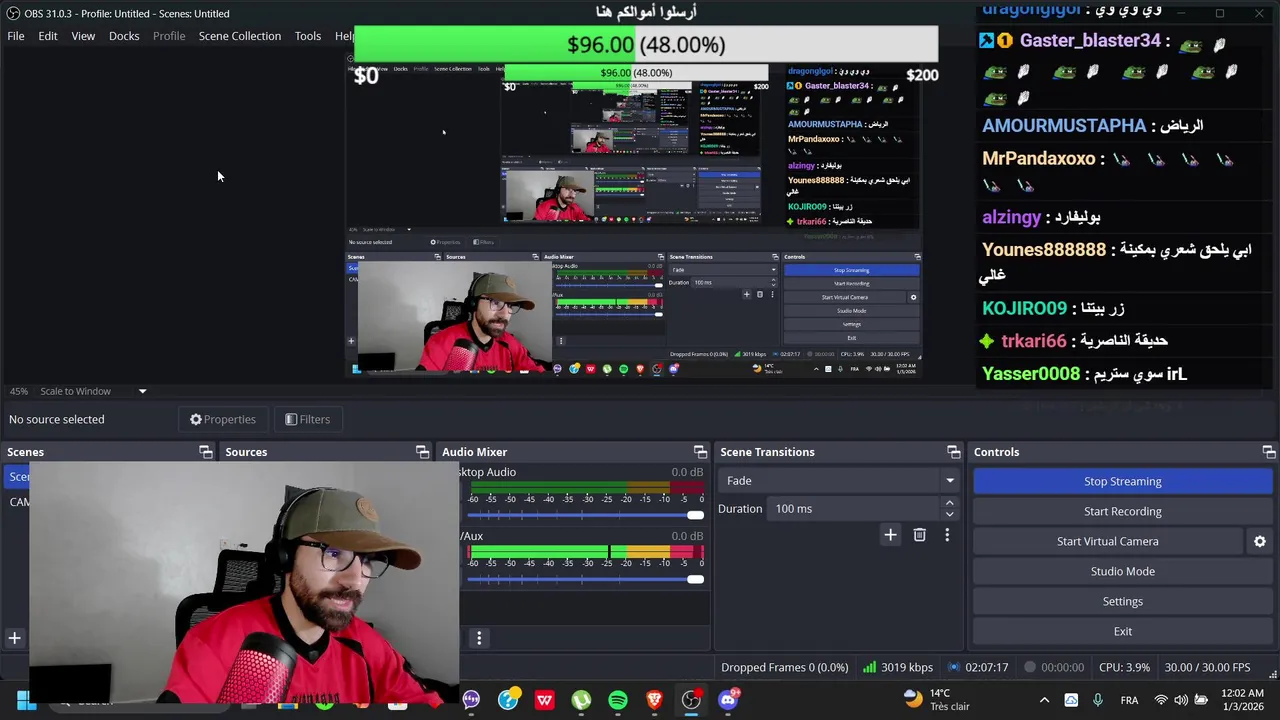Screen dimensions: 1280x720
Task: Open transition properties three-dot menu
Action: click(947, 535)
